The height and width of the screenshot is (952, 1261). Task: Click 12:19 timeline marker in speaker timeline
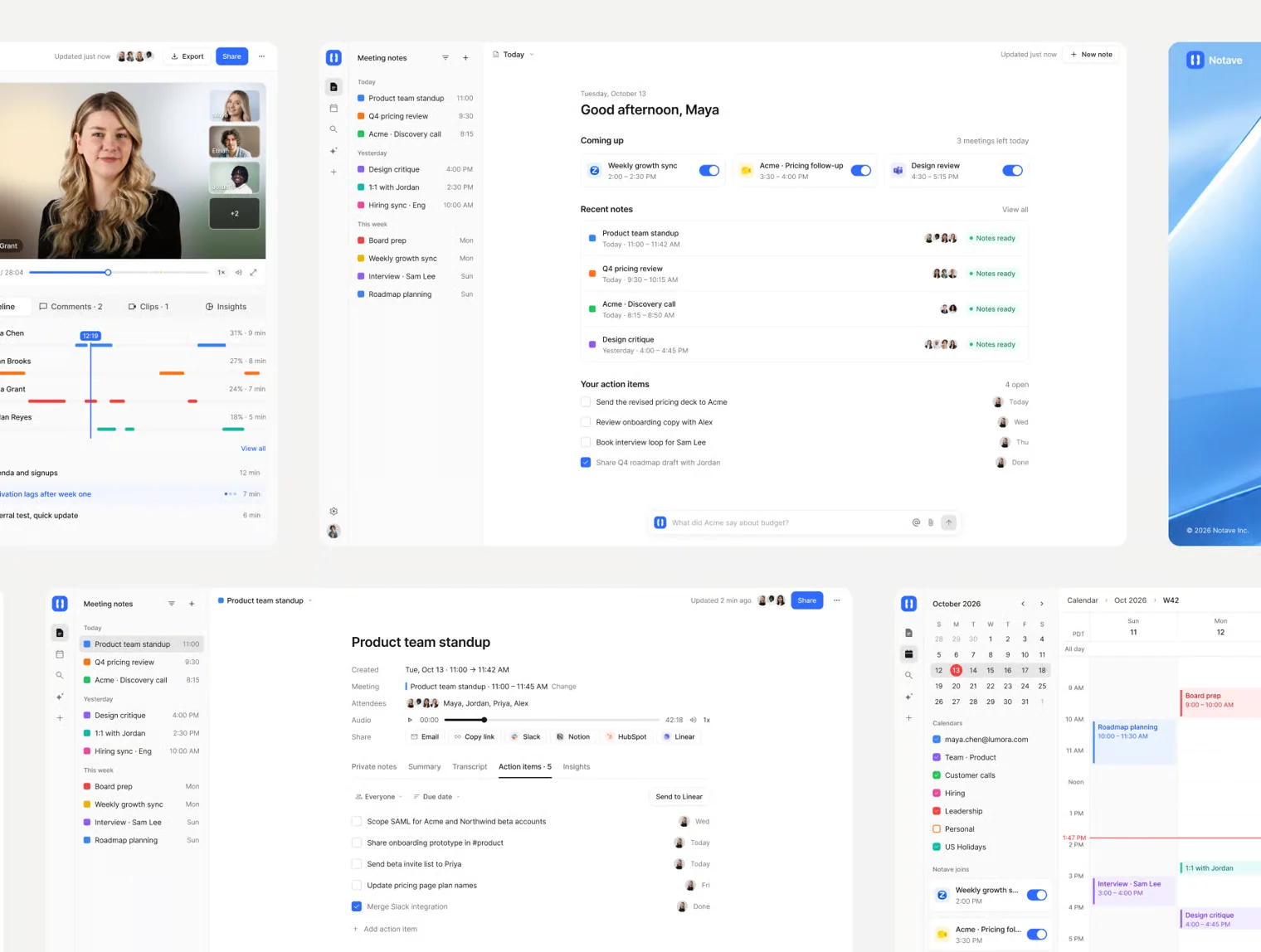pos(90,336)
